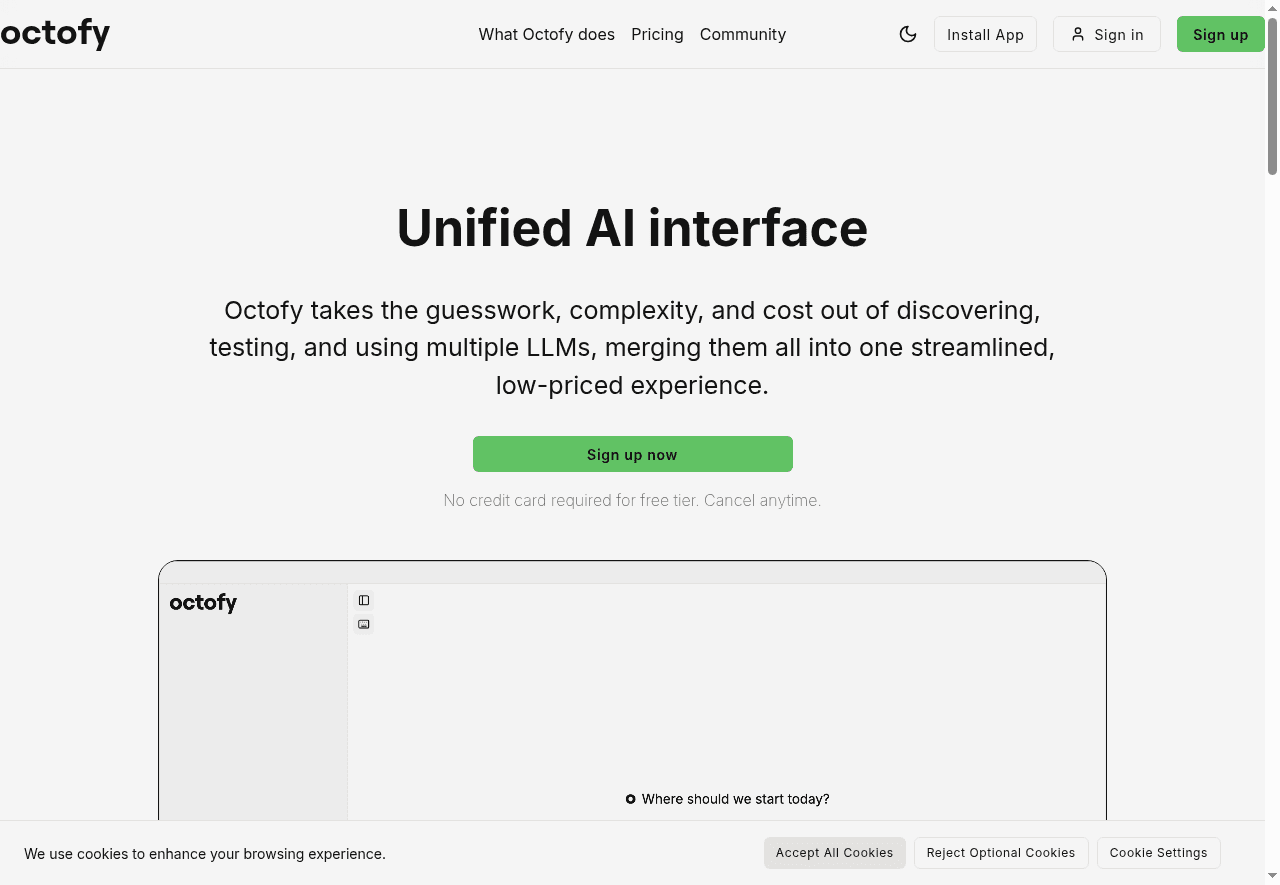Toggle dark mode with the moon icon
Image resolution: width=1280 pixels, height=885 pixels.
(907, 33)
